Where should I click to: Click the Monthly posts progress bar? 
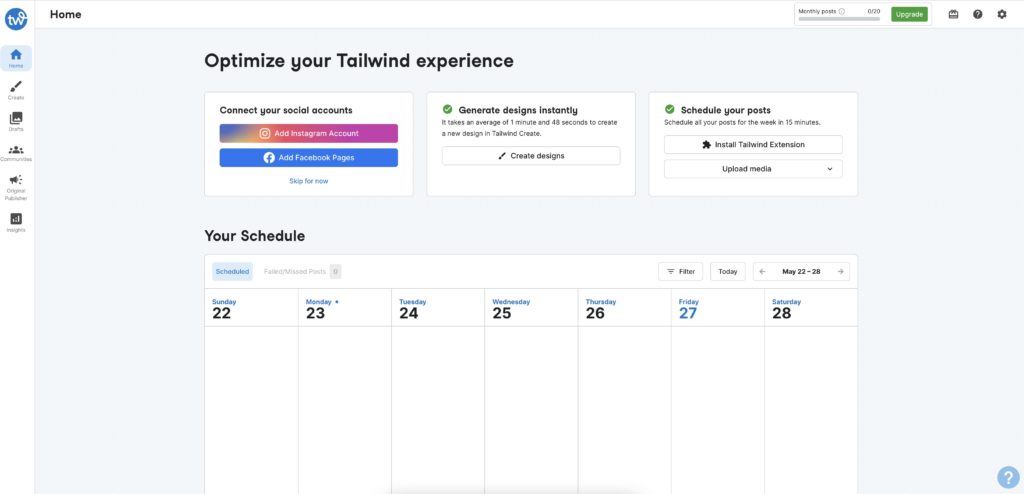click(839, 19)
